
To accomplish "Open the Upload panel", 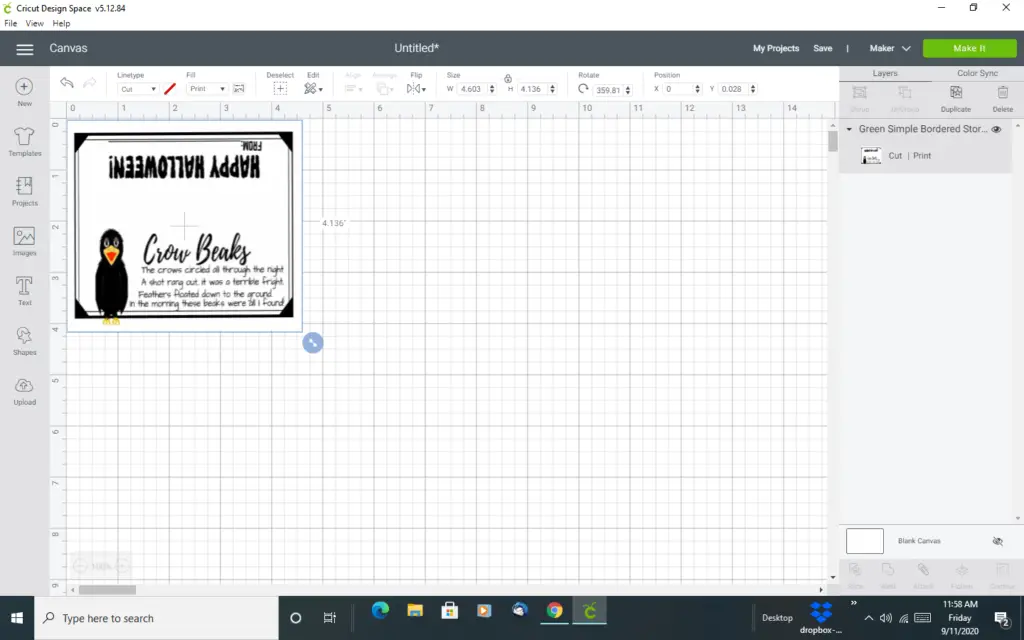I will pos(24,391).
